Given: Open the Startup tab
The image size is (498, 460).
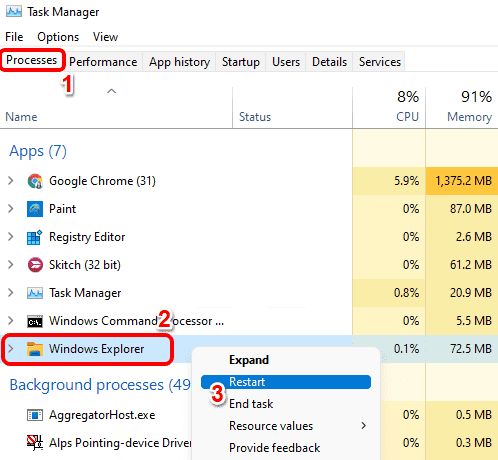Looking at the screenshot, I should click(x=241, y=62).
